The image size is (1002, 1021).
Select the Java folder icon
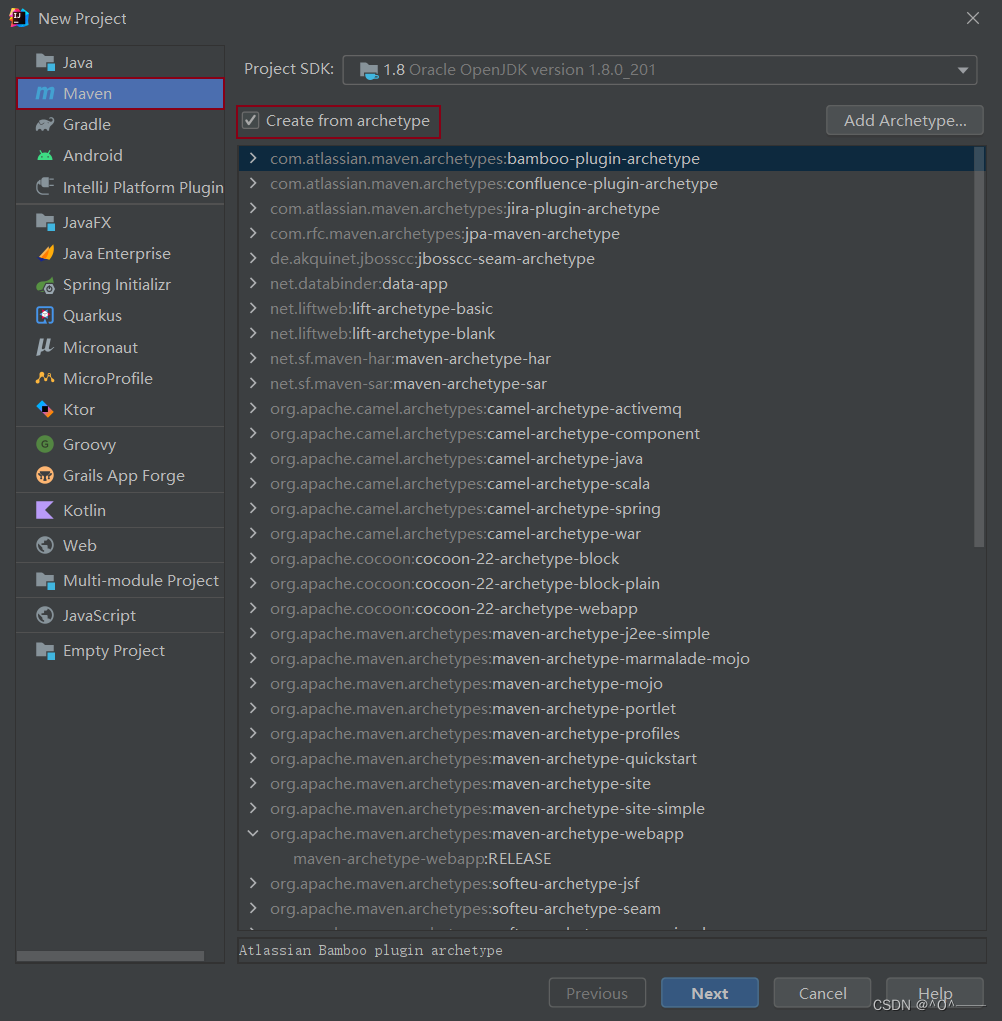45,62
